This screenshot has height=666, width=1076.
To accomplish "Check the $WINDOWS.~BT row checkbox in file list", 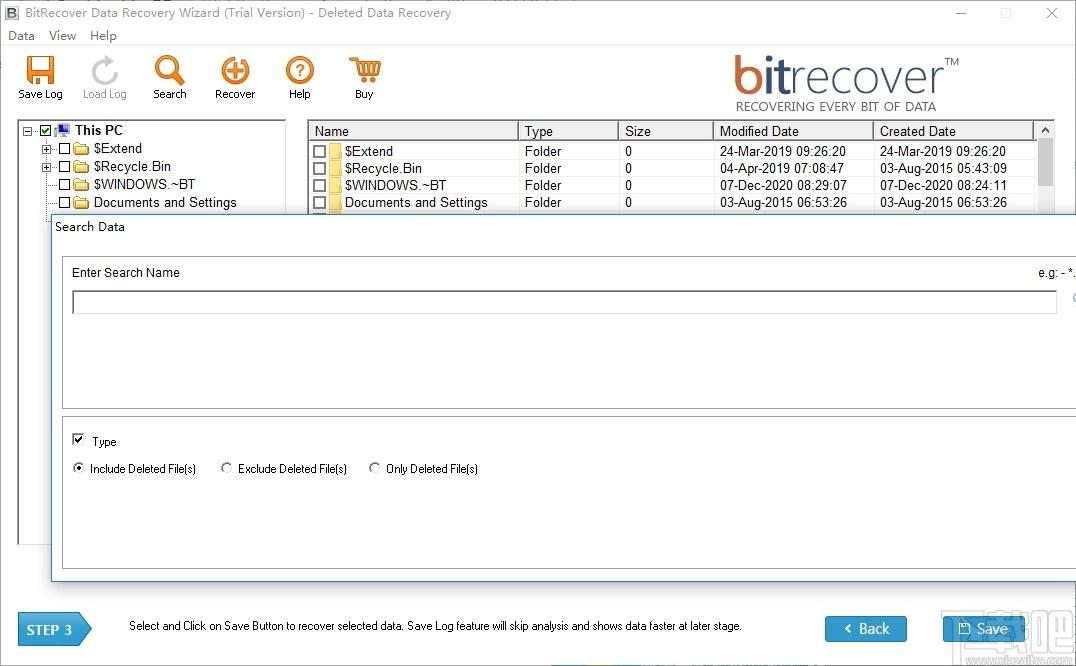I will (319, 186).
